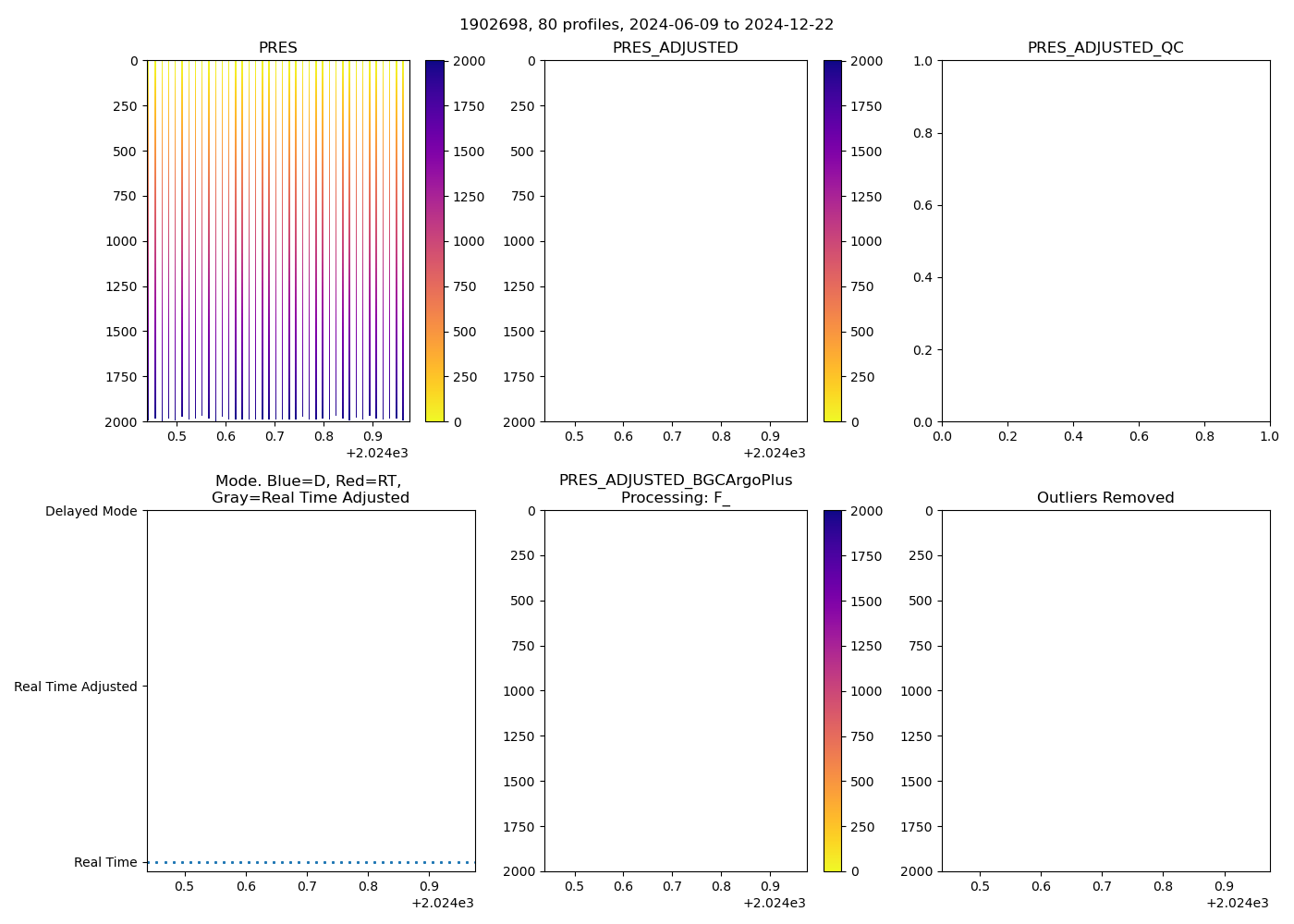Click the Real Time Adjusted y-axis label
Image resolution: width=1294 pixels, height=924 pixels.
click(x=76, y=687)
